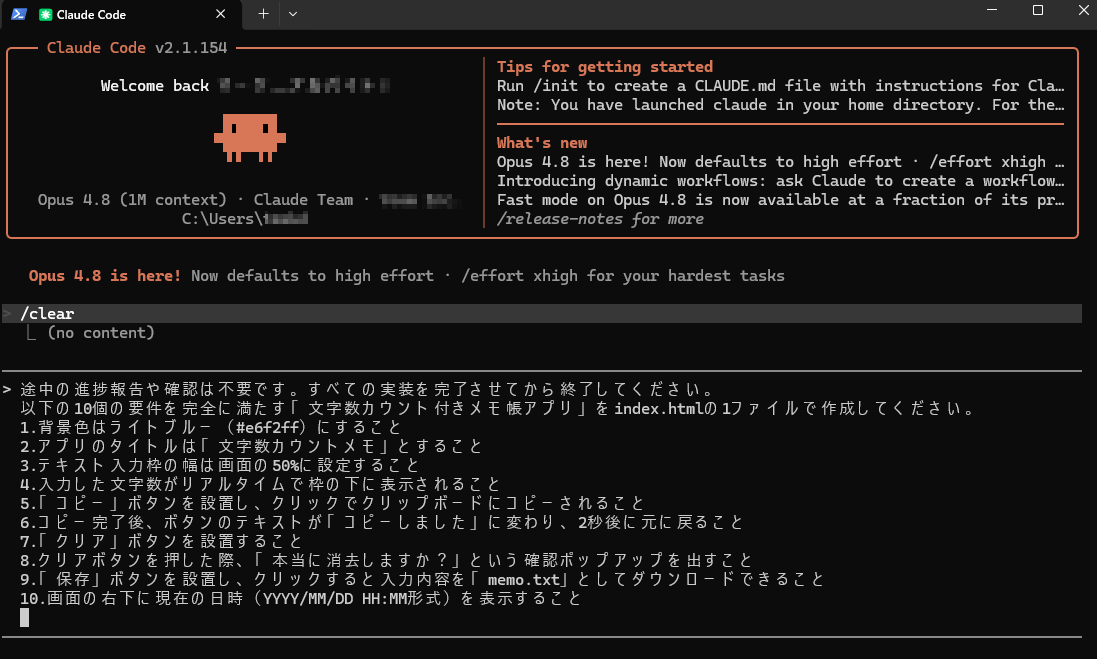Click the 'C:\Users\' path line
The height and width of the screenshot is (659, 1097).
[x=245, y=219]
